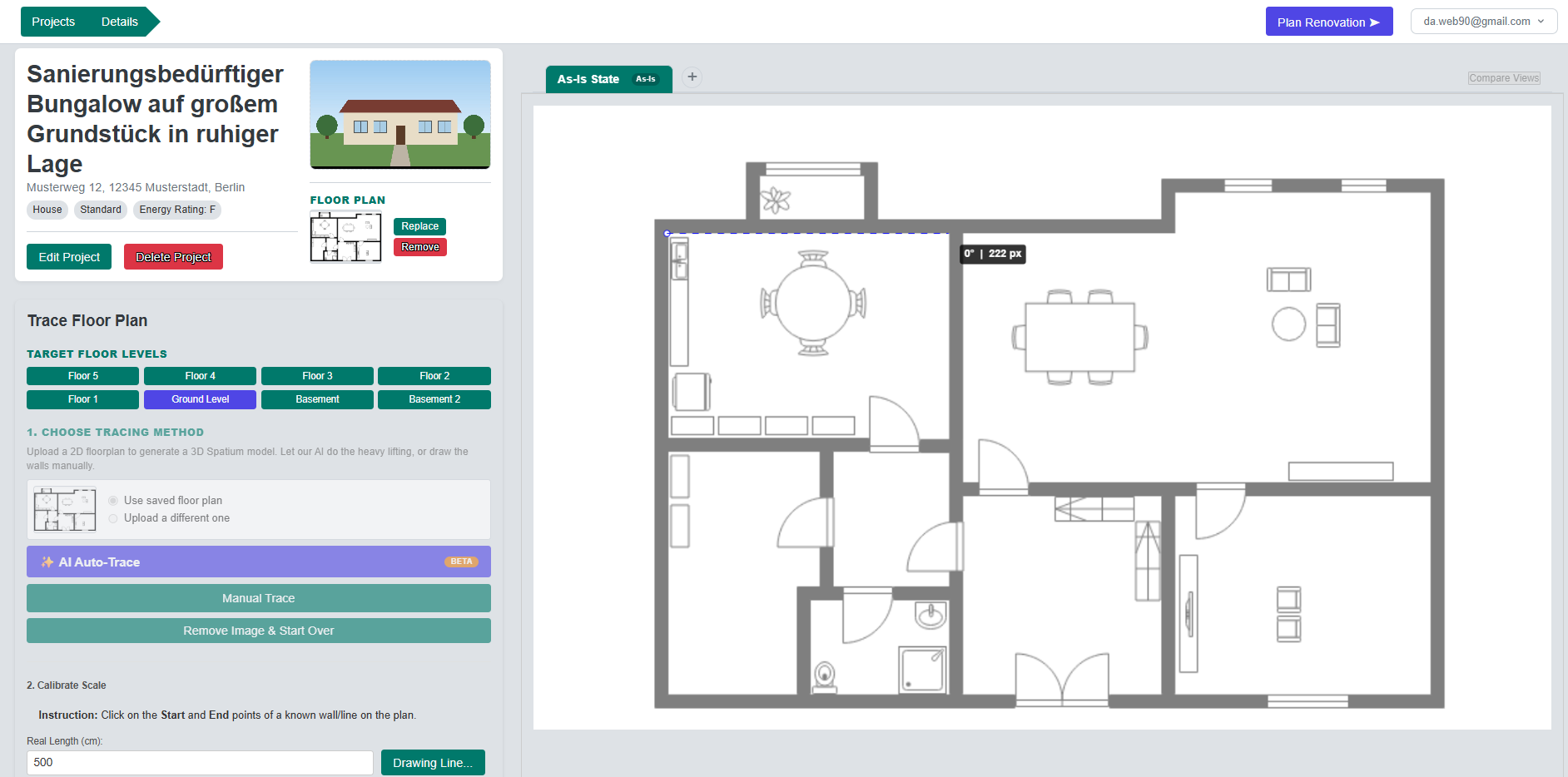Open the da.web90@gmail.com account dropdown

click(1484, 22)
